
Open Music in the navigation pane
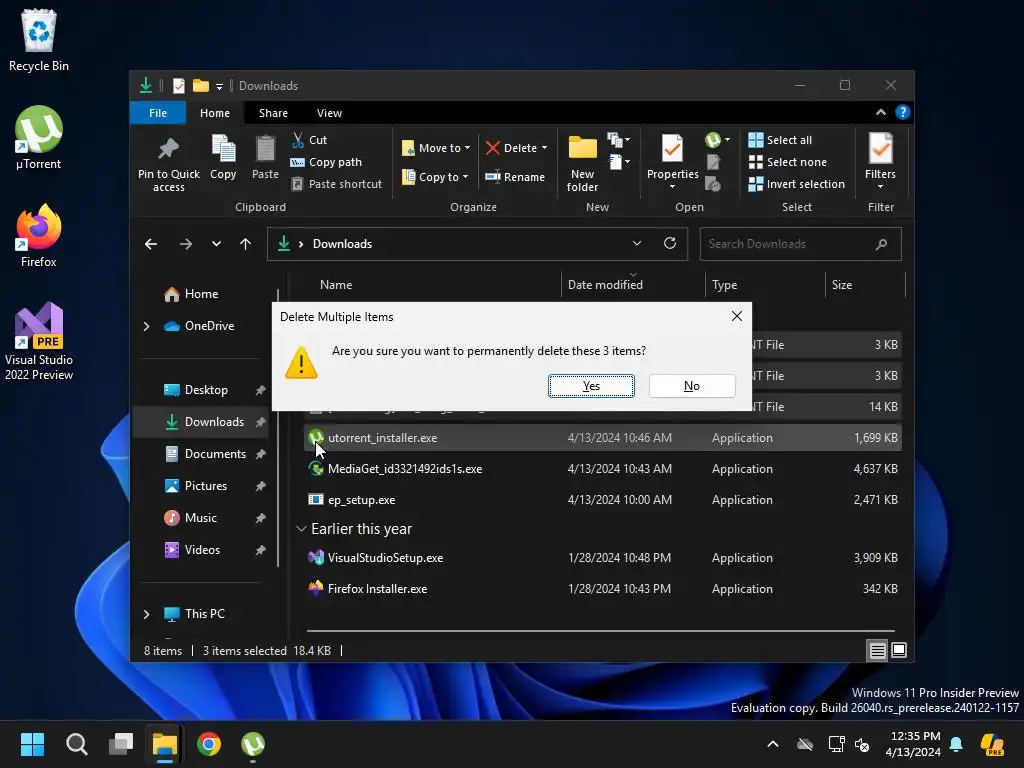(200, 518)
